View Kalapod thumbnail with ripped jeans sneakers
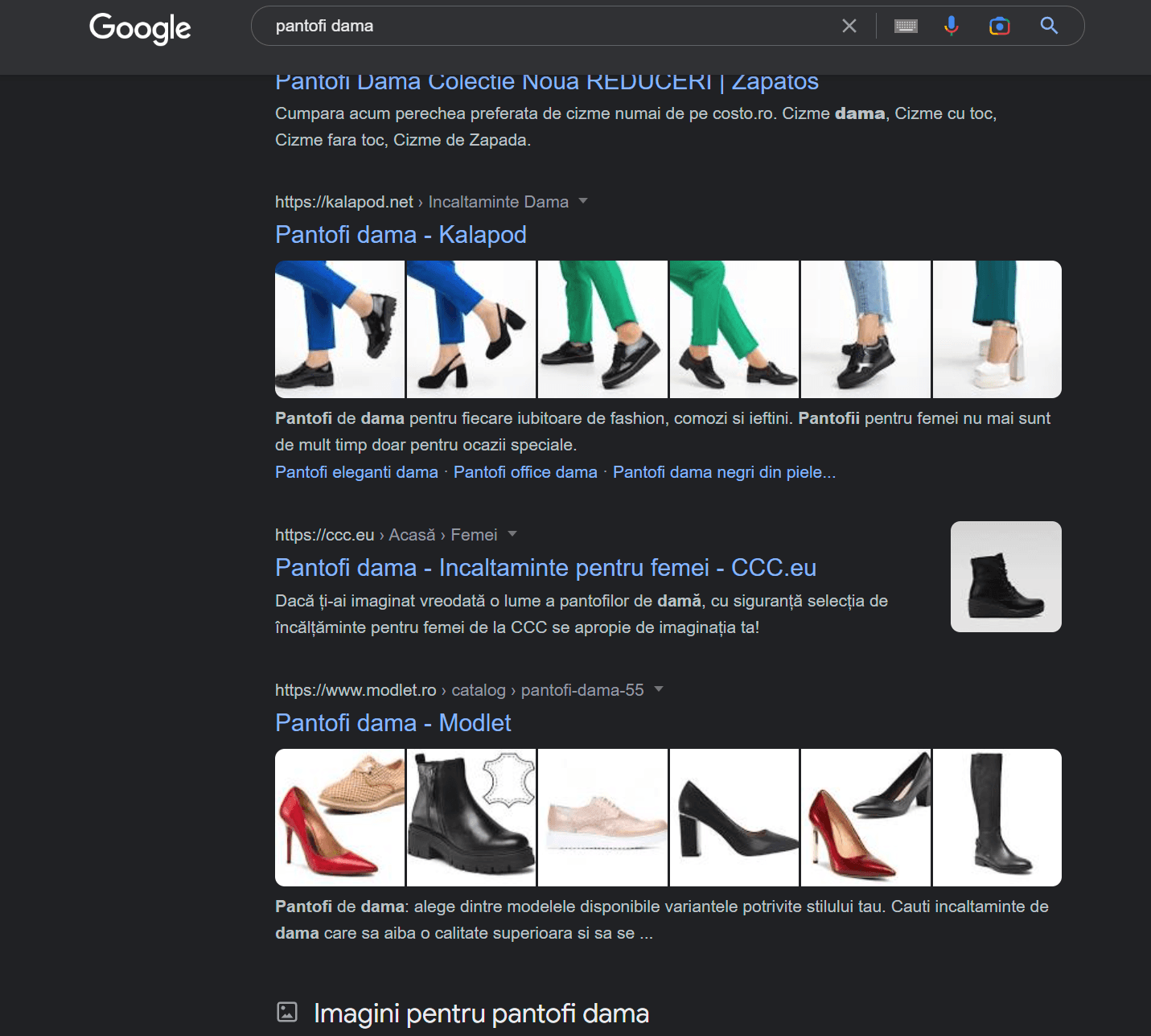This screenshot has height=1036, width=1151. (865, 329)
